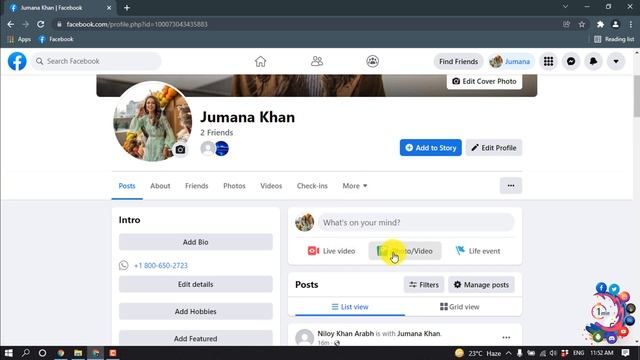Expand the Account dropdown arrow
Image resolution: width=640 pixels, height=360 pixels.
coord(616,61)
